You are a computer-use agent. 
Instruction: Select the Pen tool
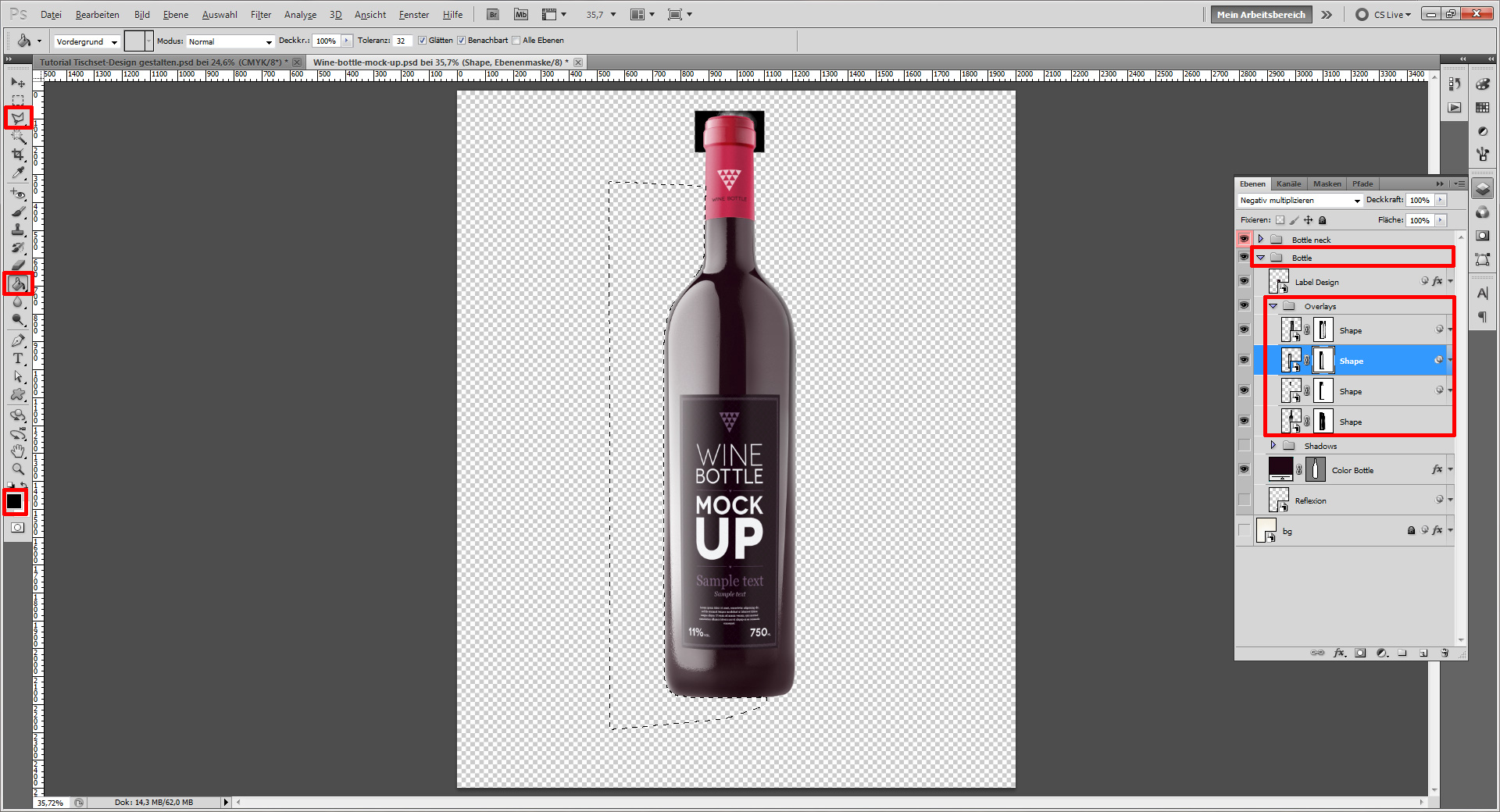17,340
